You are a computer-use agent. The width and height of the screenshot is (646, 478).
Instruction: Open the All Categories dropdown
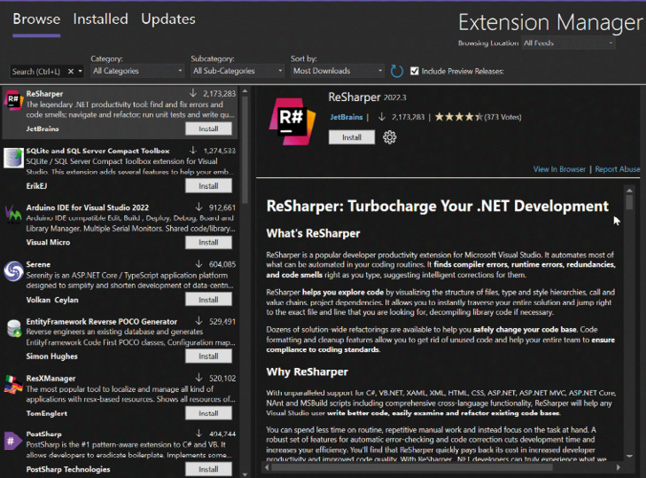138,71
